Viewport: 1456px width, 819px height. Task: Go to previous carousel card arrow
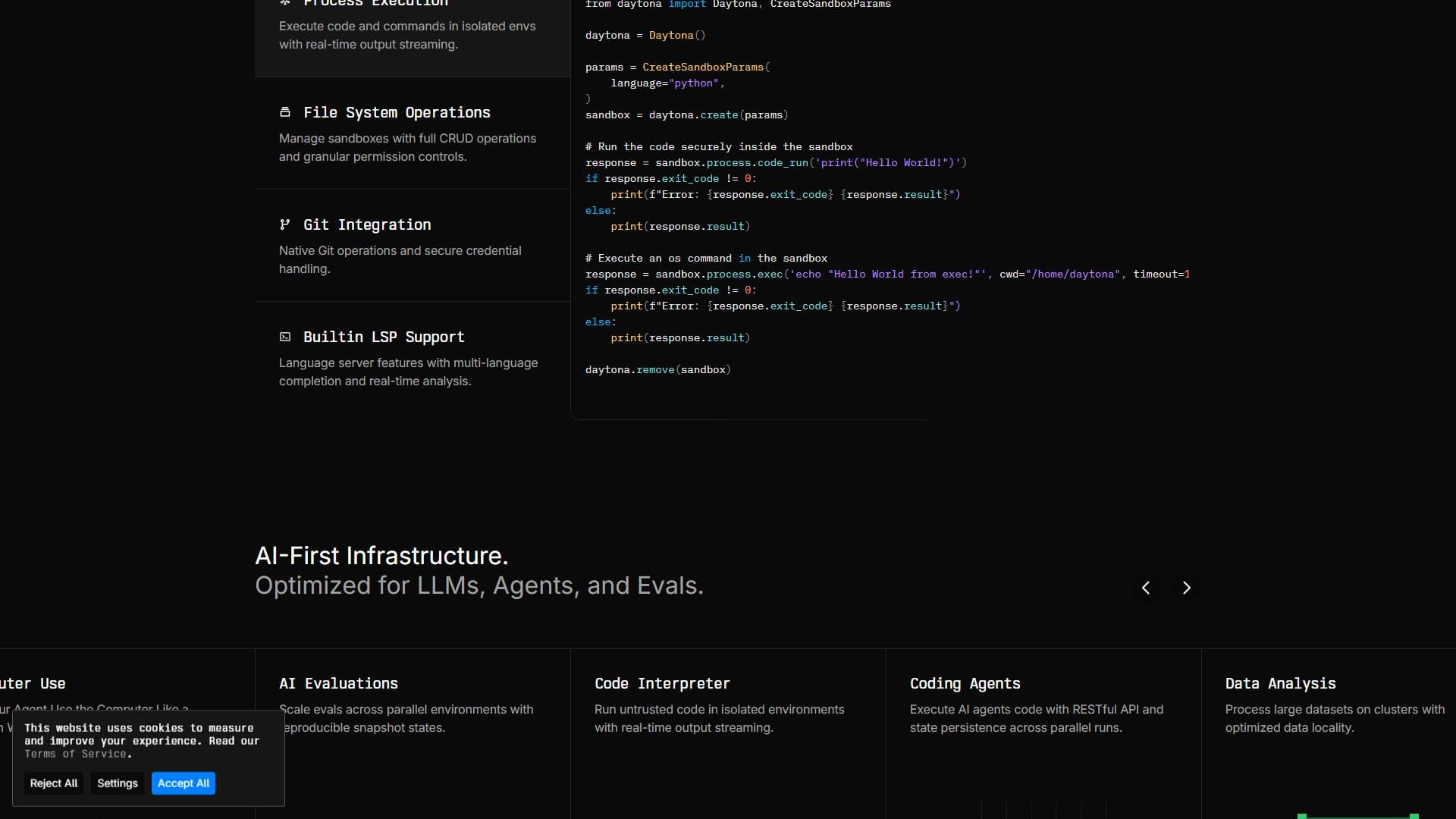(1146, 588)
